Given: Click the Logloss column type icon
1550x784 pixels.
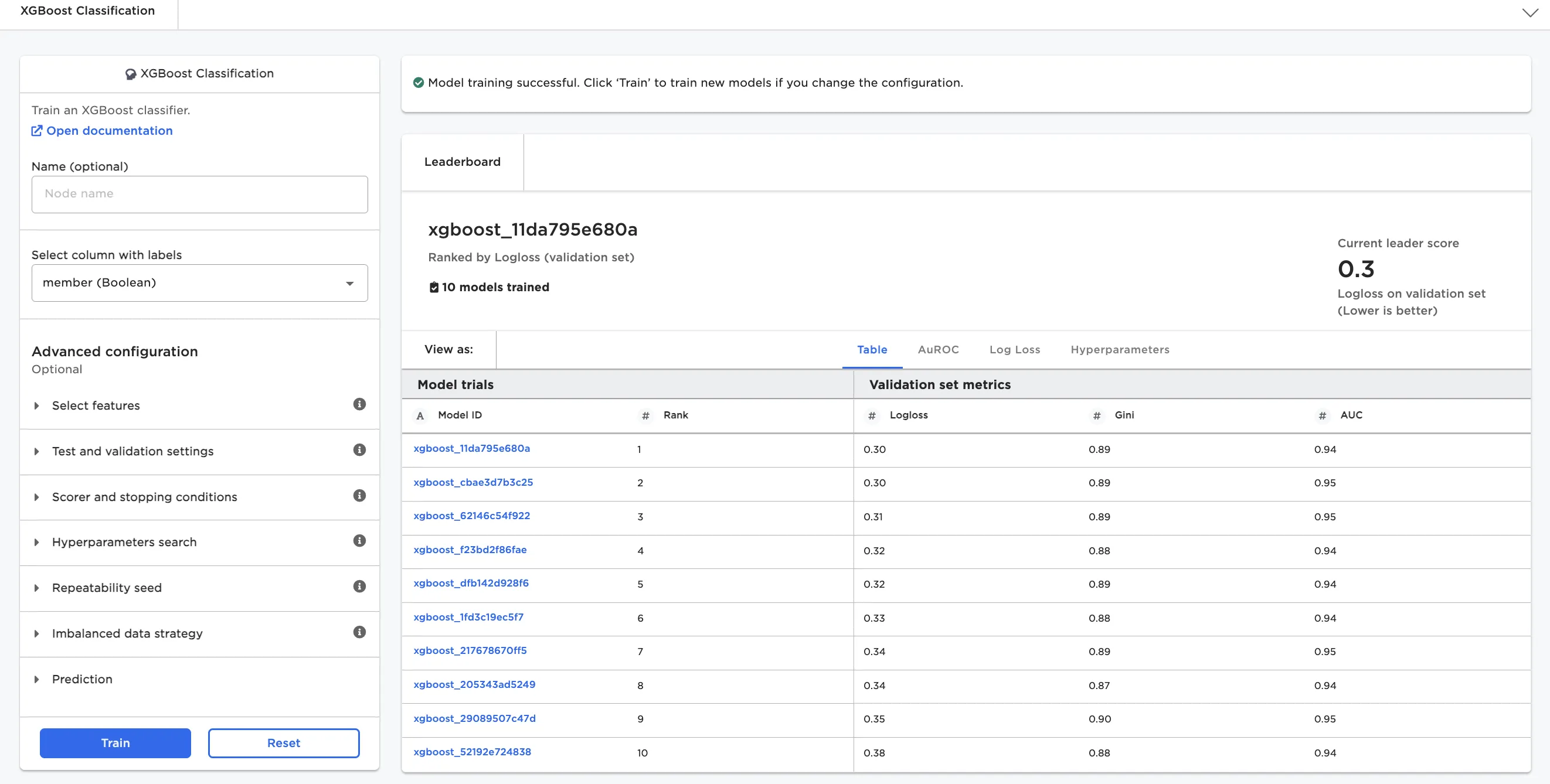Looking at the screenshot, I should point(871,415).
